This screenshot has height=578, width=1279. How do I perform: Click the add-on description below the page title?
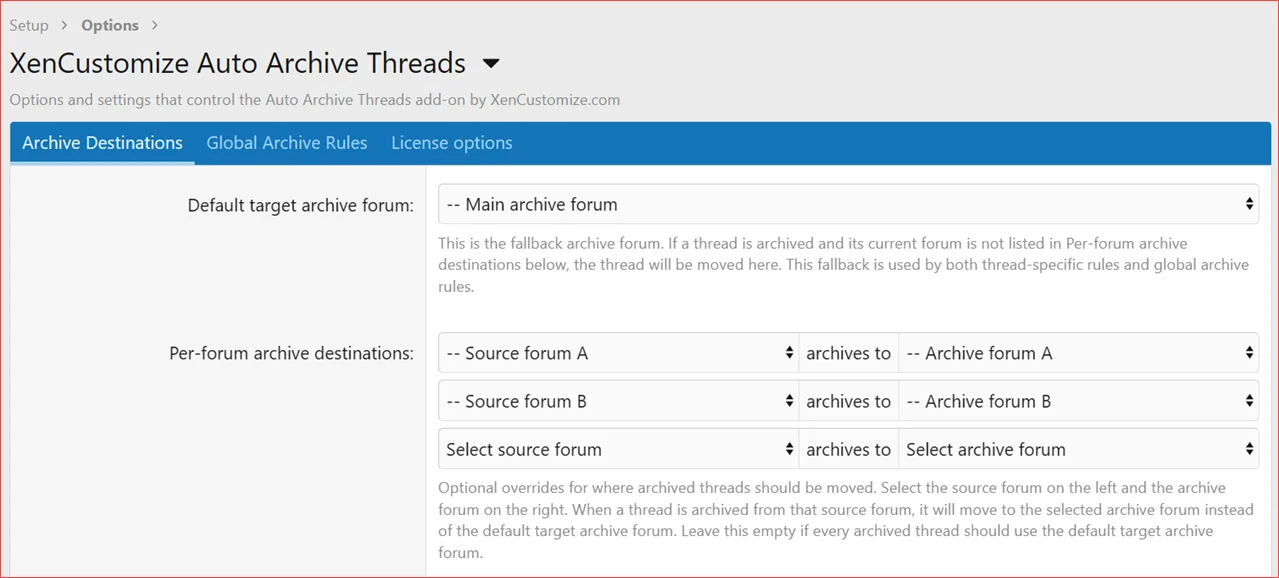(x=315, y=100)
